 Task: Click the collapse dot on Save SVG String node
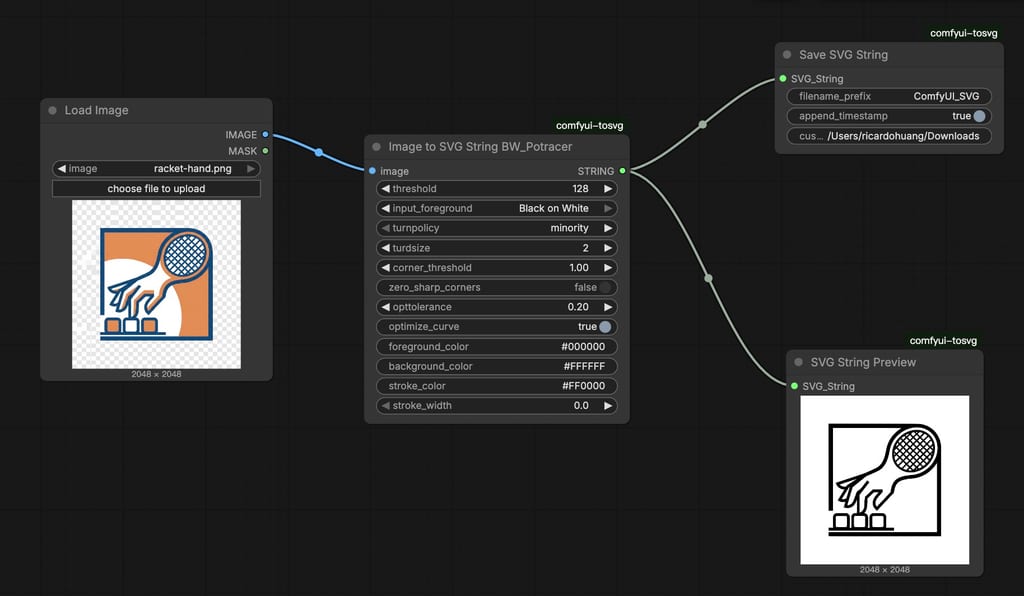[787, 55]
